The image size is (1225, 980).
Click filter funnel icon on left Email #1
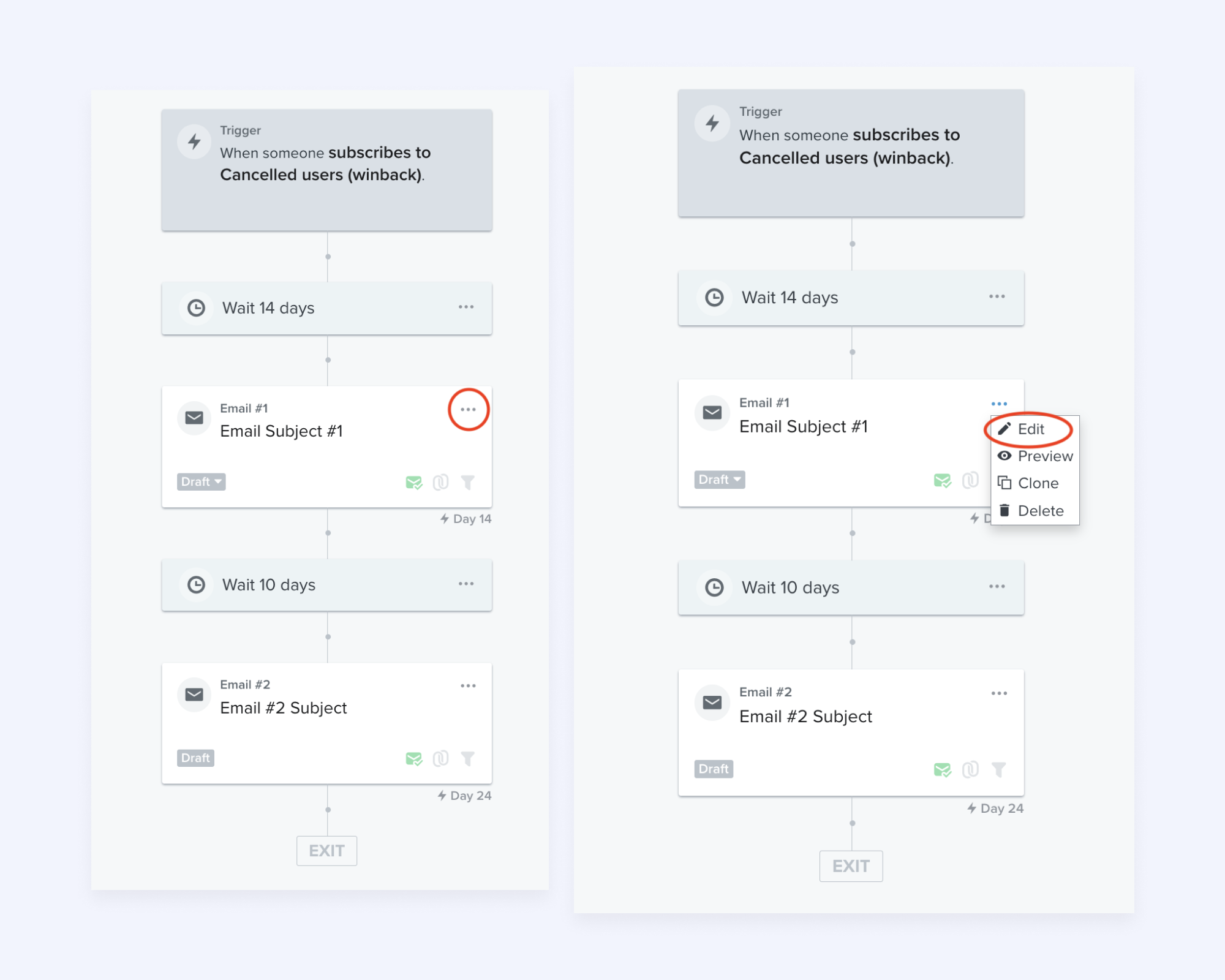point(468,483)
